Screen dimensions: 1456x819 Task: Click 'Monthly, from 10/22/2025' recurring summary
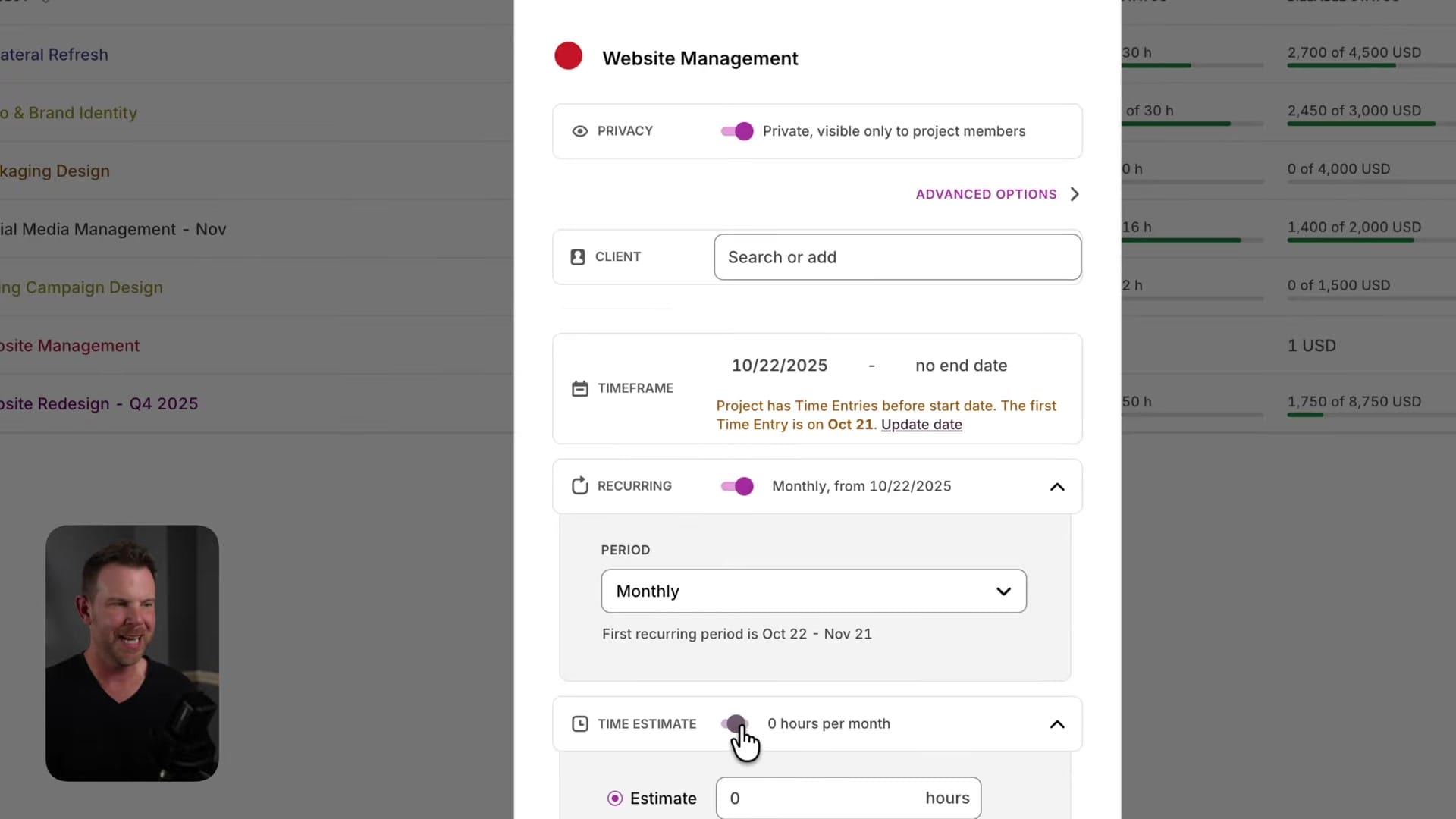861,486
